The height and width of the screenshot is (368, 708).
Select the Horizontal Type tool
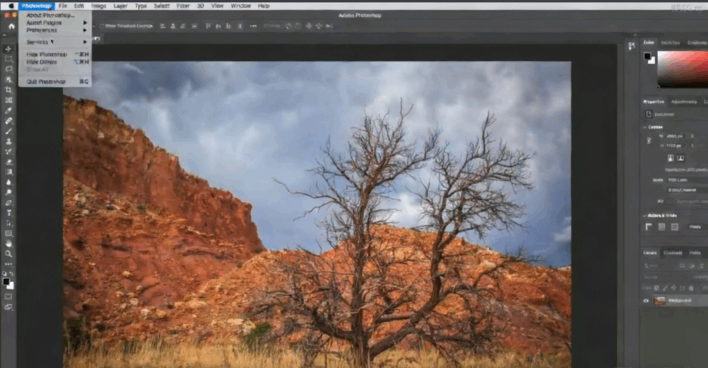coord(8,213)
